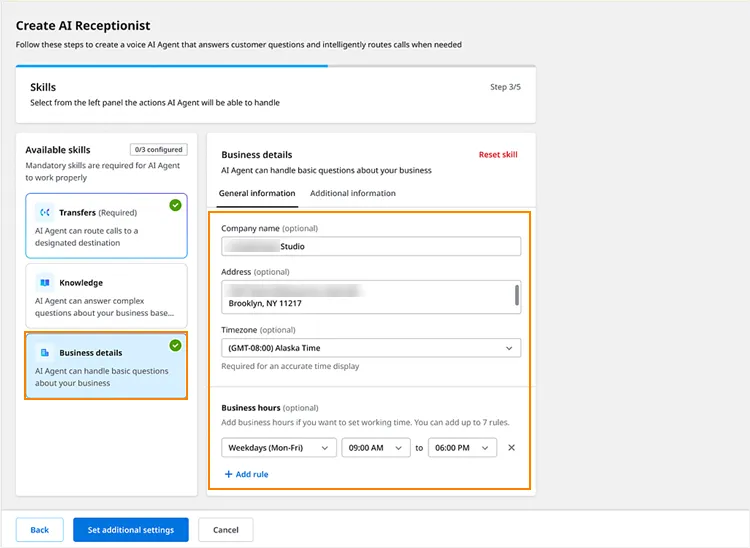
Task: Click the Company name input field
Action: point(371,246)
